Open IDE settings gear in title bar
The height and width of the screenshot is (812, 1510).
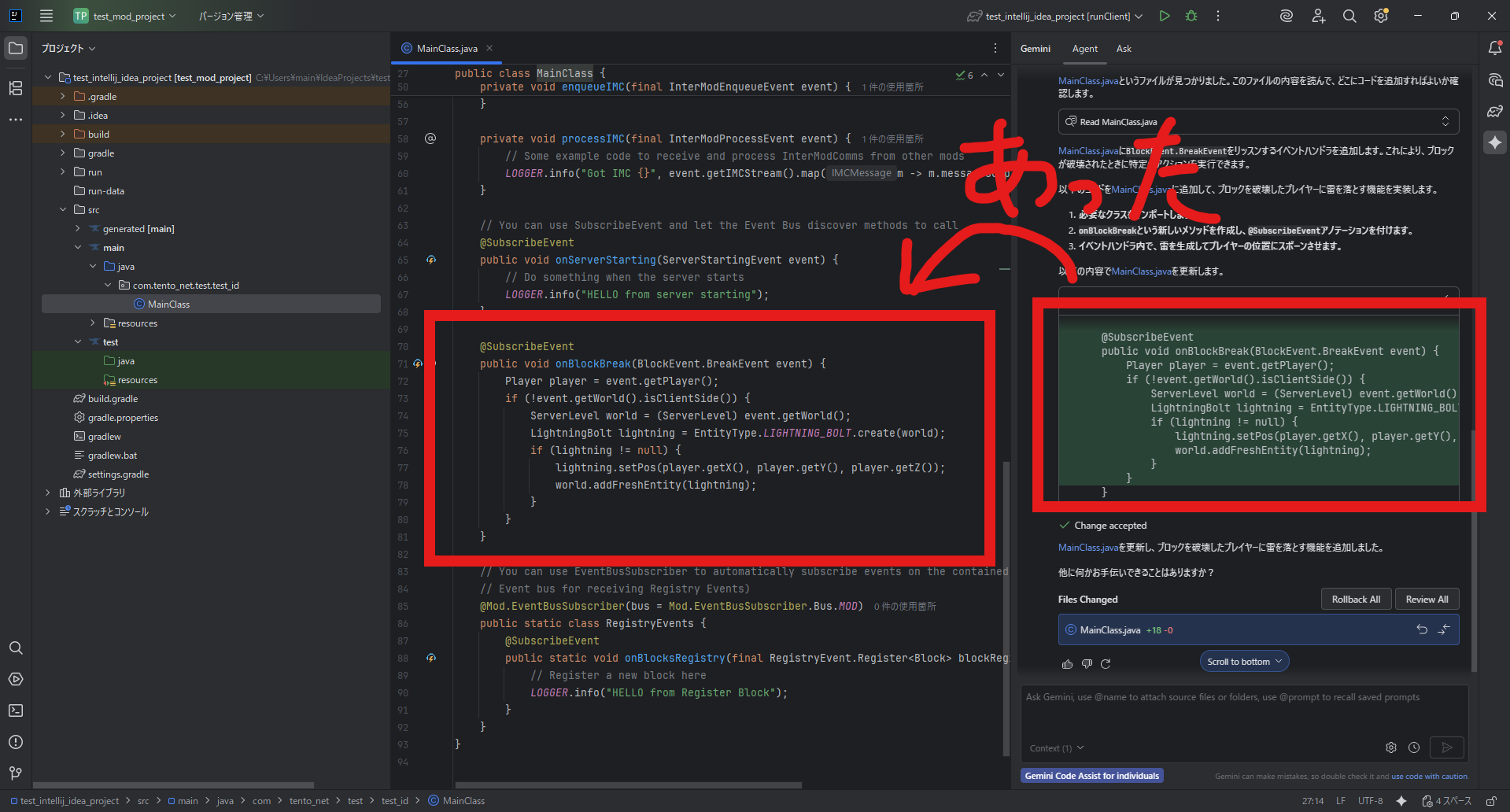click(1381, 16)
